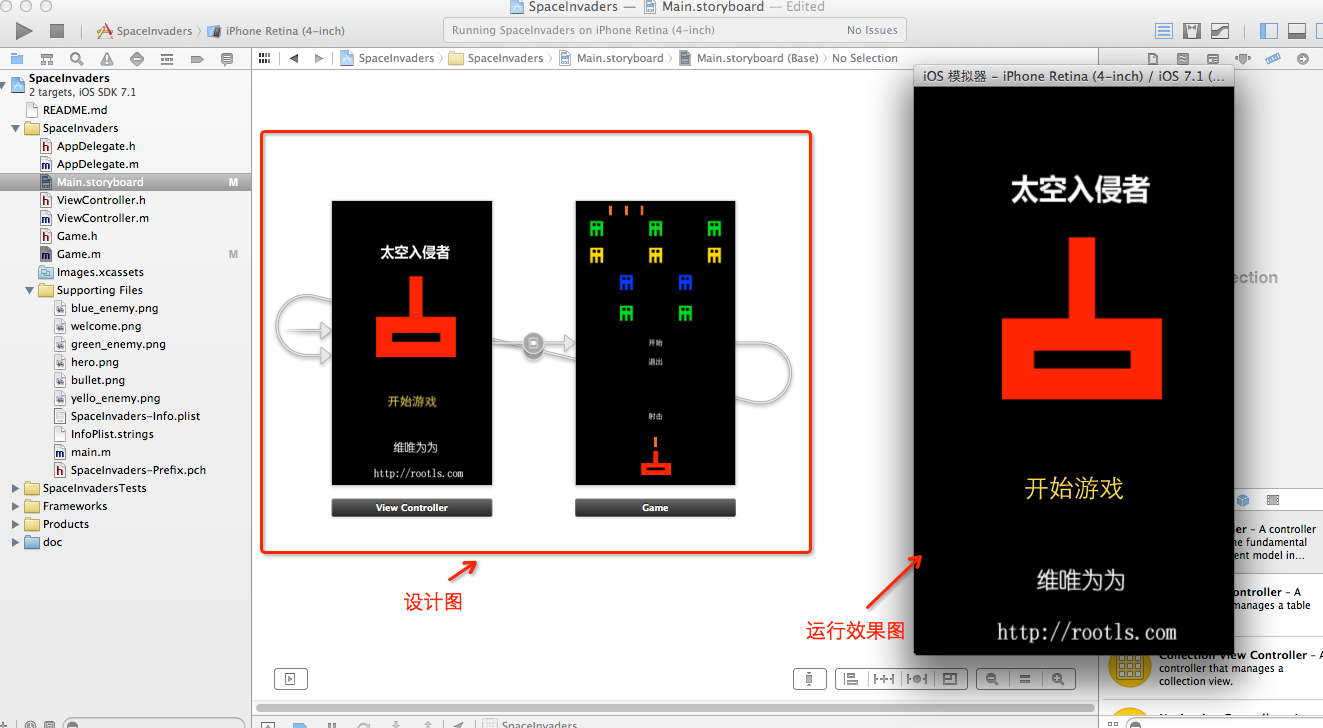Switch to Assistant editor
The width and height of the screenshot is (1323, 728).
[x=1192, y=31]
